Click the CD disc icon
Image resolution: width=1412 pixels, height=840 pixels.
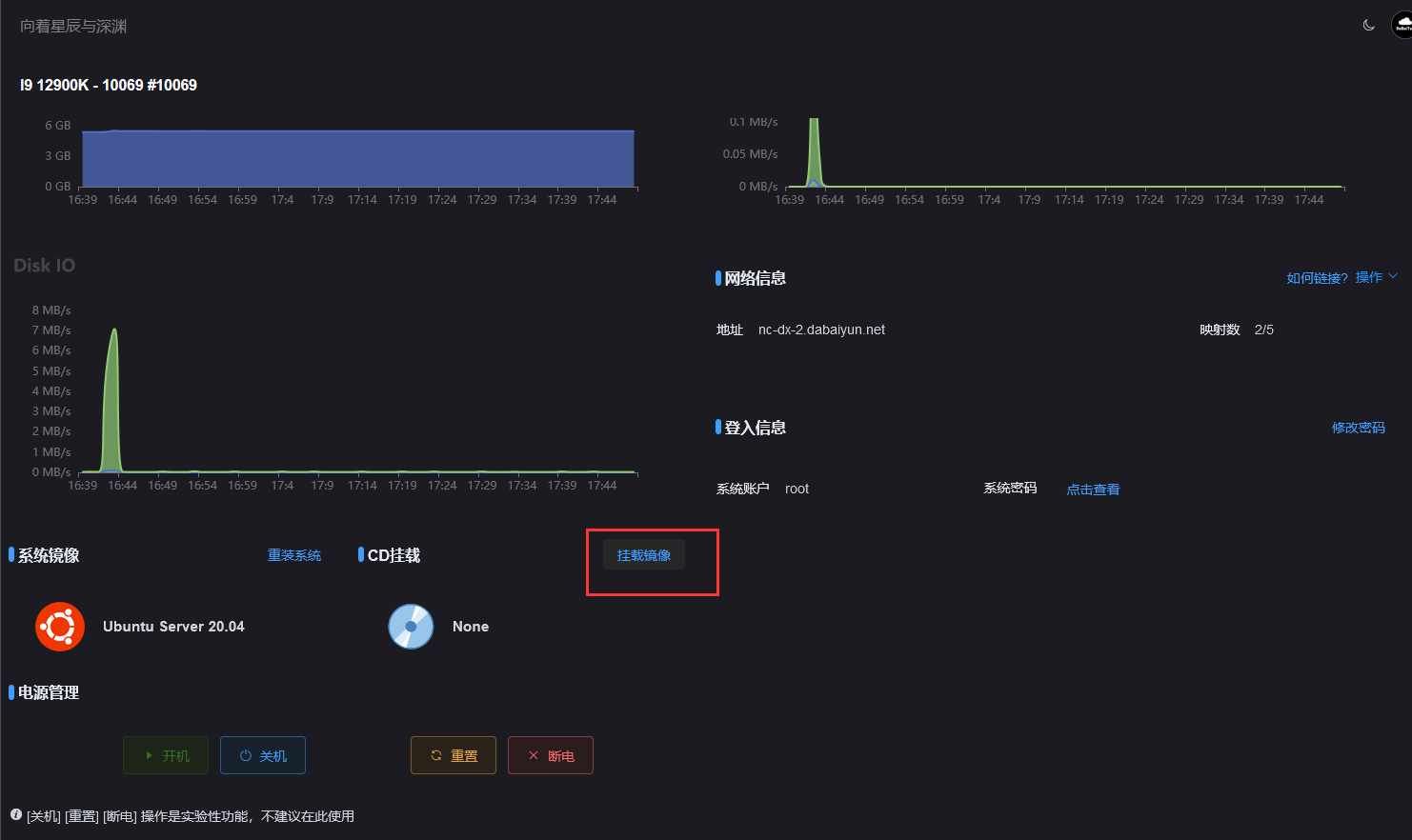(412, 627)
